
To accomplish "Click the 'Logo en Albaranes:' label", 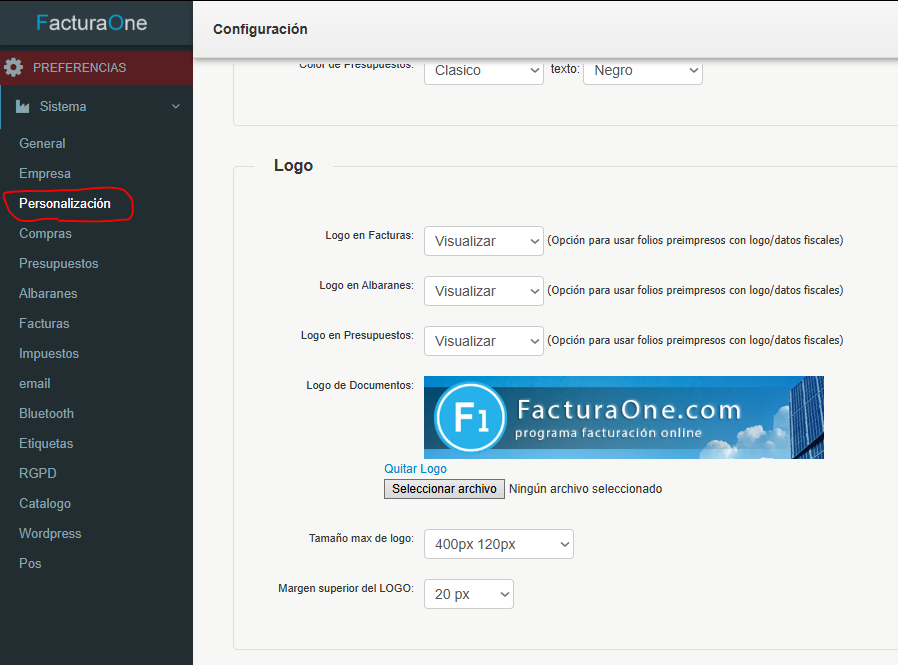I will point(367,285).
